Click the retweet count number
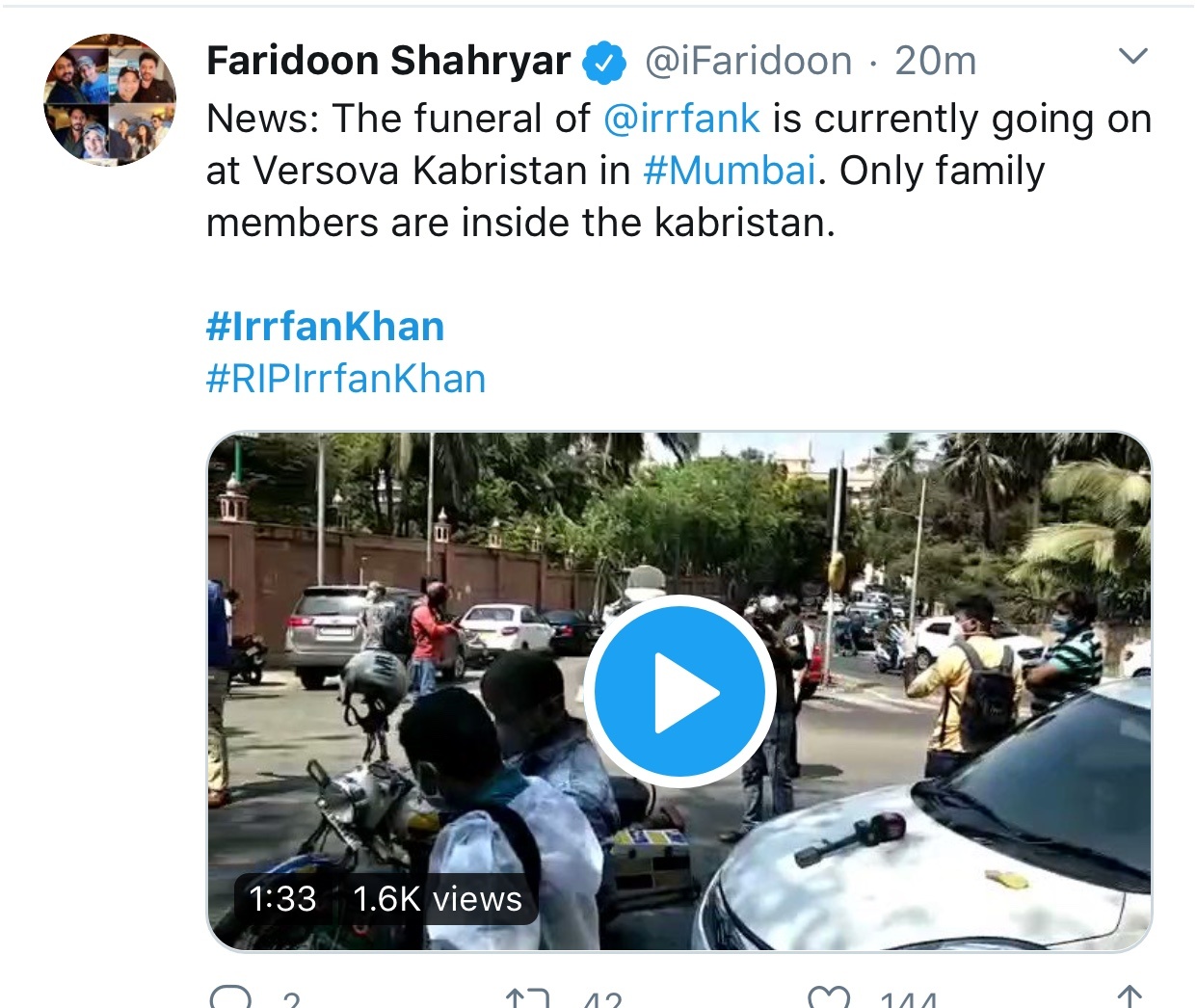 coord(603,1000)
